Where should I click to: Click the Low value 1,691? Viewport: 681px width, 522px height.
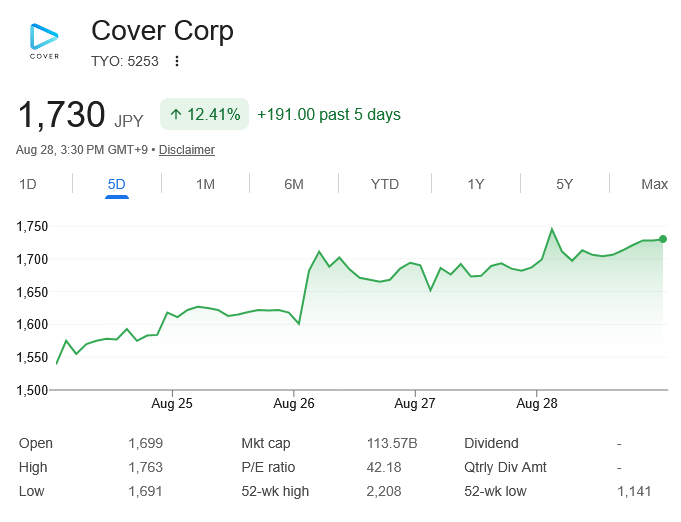145,491
